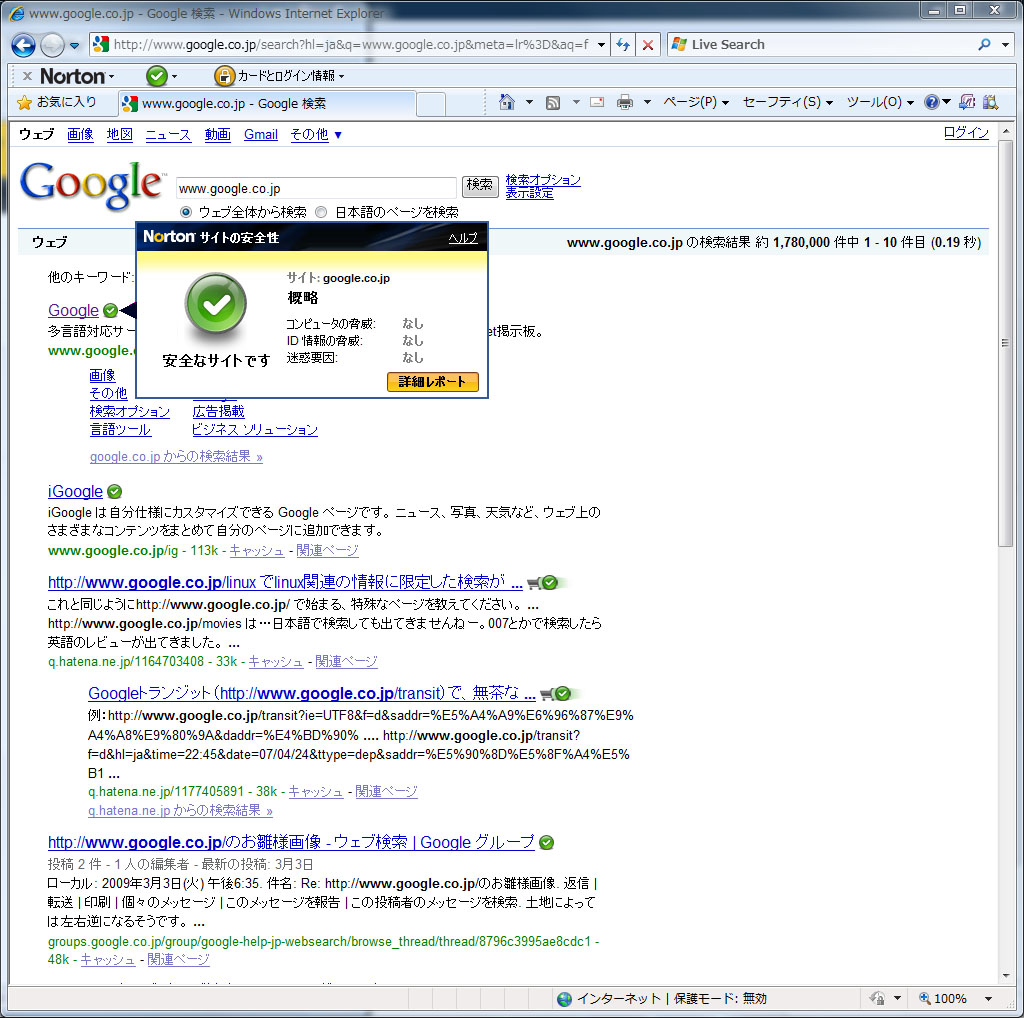
Task: Open the ニュース navigation link
Action: point(168,135)
